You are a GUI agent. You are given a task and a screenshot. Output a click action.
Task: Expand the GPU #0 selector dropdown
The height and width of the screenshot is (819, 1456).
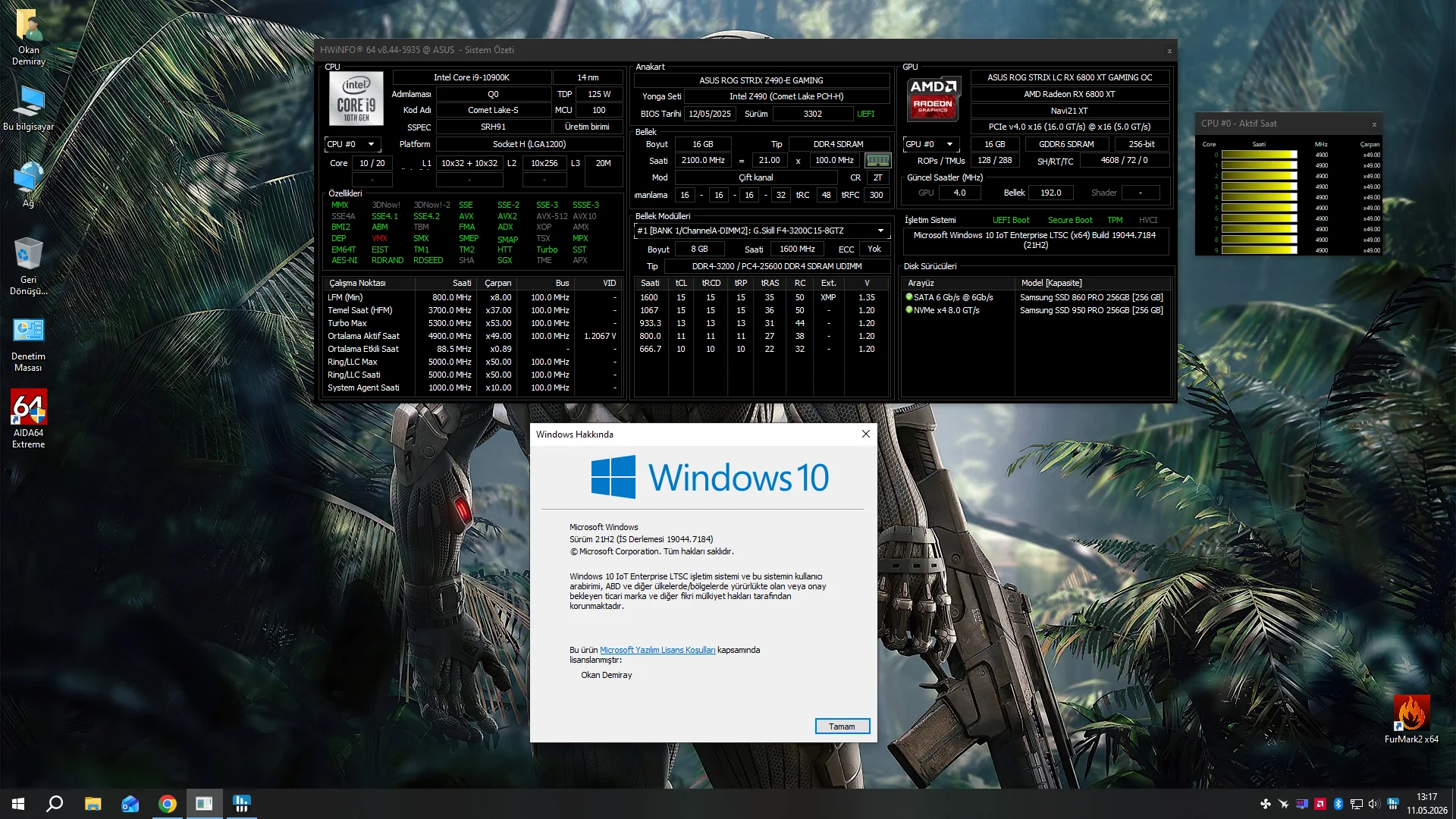pos(931,144)
